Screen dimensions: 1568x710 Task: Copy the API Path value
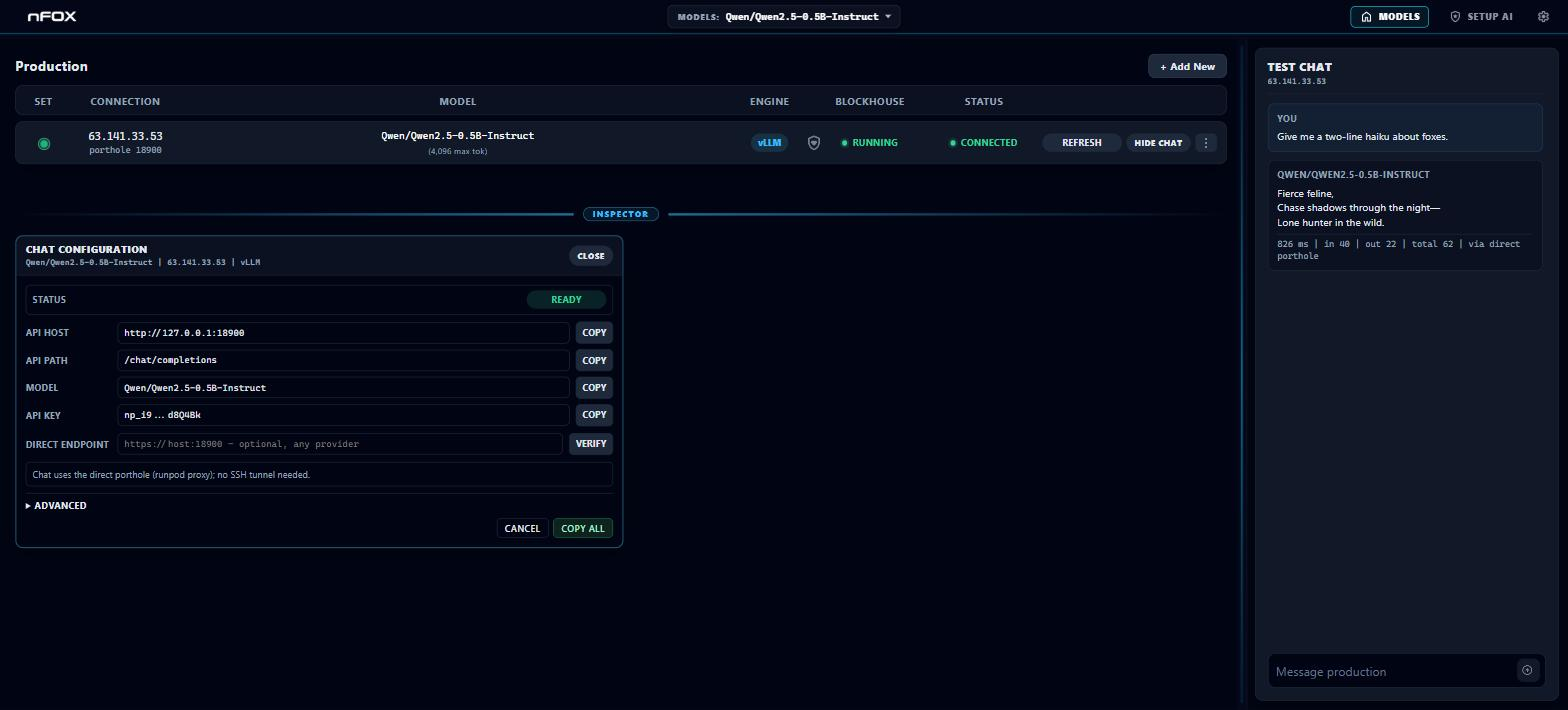tap(594, 360)
